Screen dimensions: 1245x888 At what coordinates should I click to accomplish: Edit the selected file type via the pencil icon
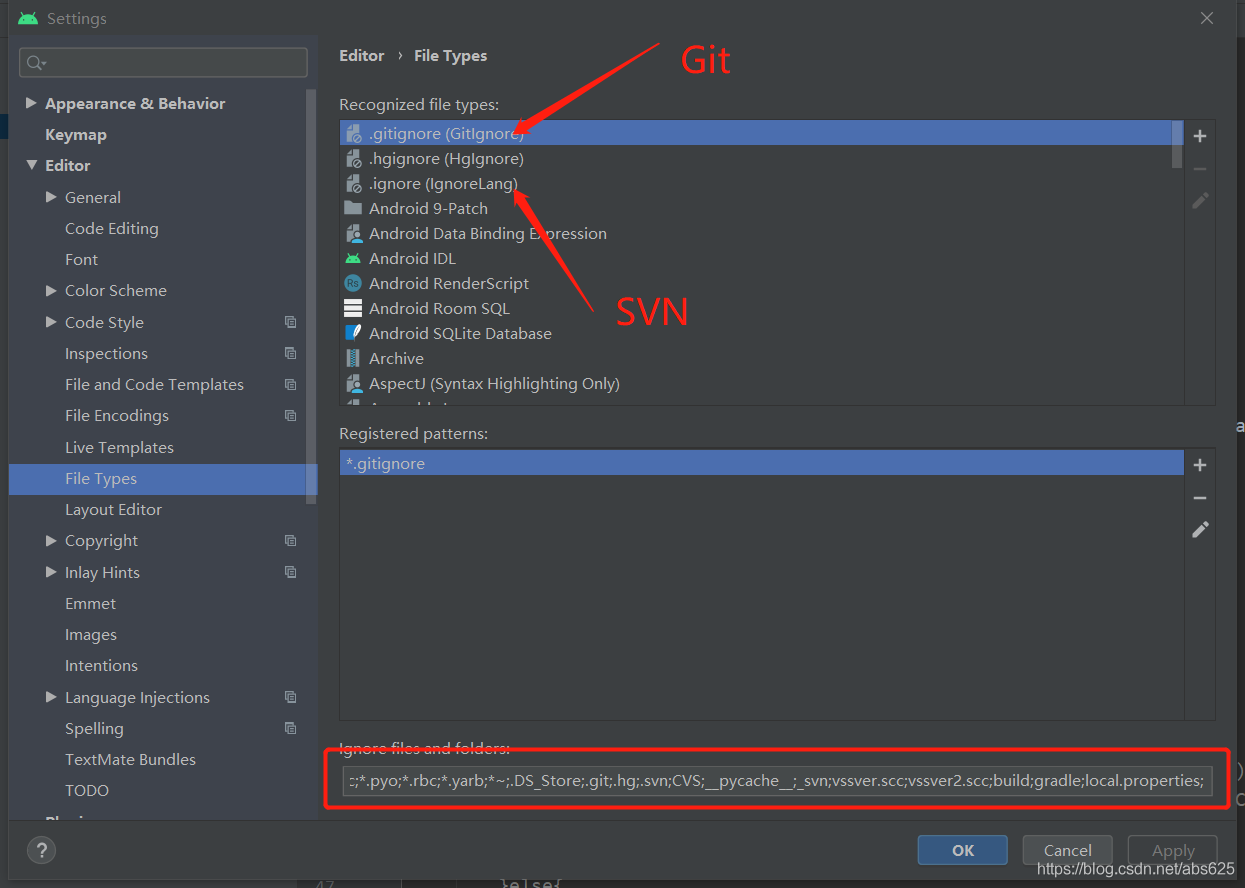click(1199, 200)
